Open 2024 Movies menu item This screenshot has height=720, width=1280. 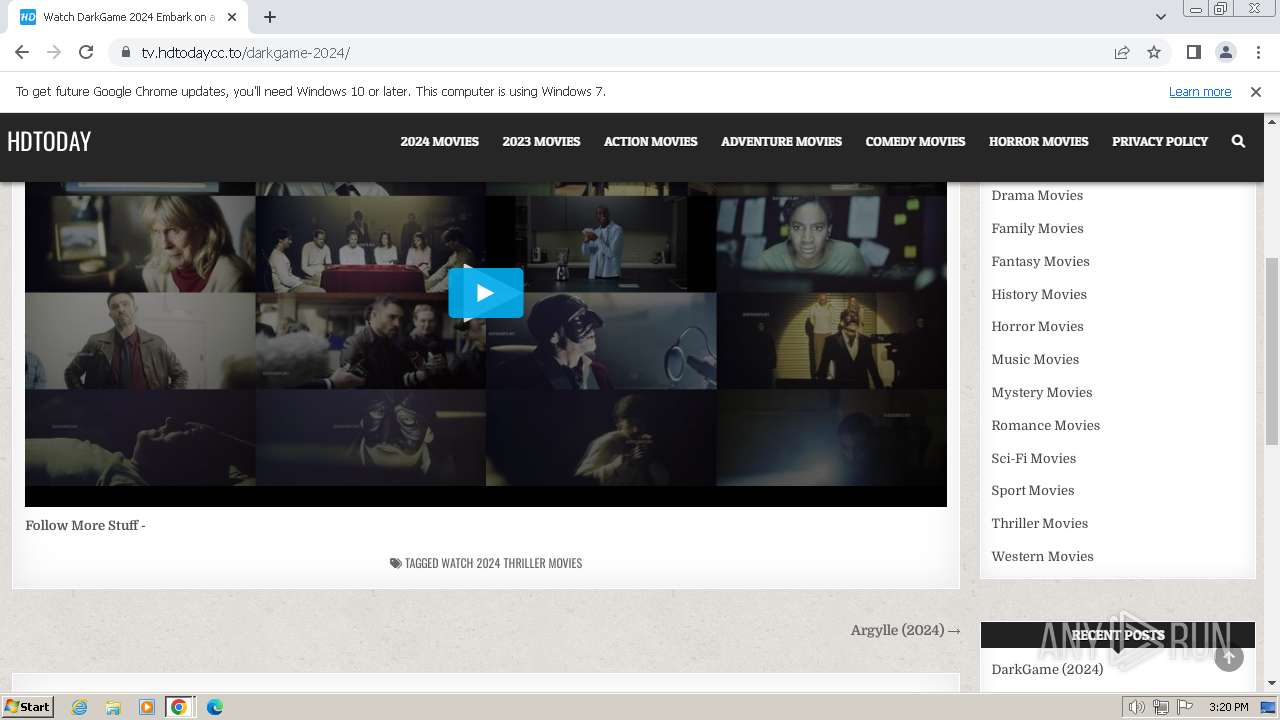(x=439, y=141)
